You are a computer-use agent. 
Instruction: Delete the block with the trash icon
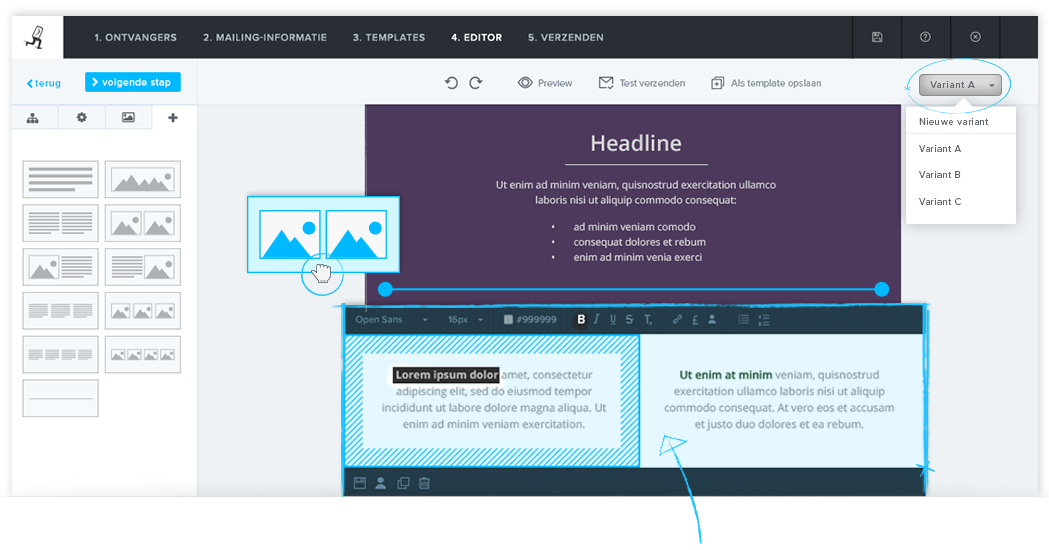click(x=424, y=484)
